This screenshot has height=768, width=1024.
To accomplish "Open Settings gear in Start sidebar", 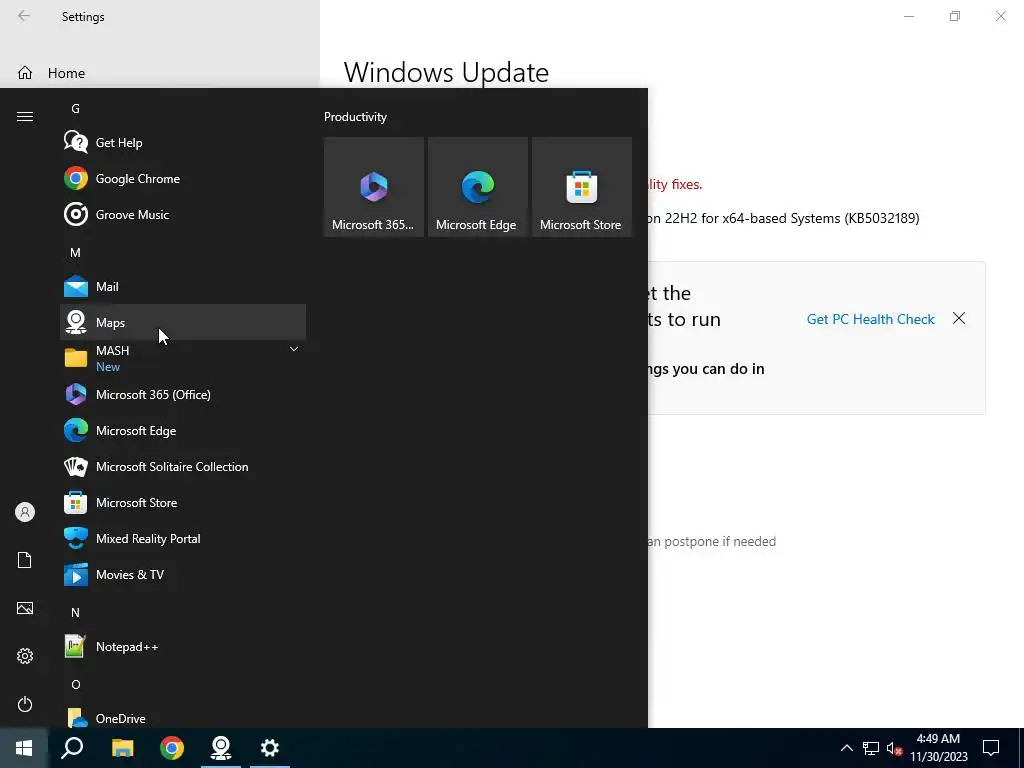I will pyautogui.click(x=25, y=656).
